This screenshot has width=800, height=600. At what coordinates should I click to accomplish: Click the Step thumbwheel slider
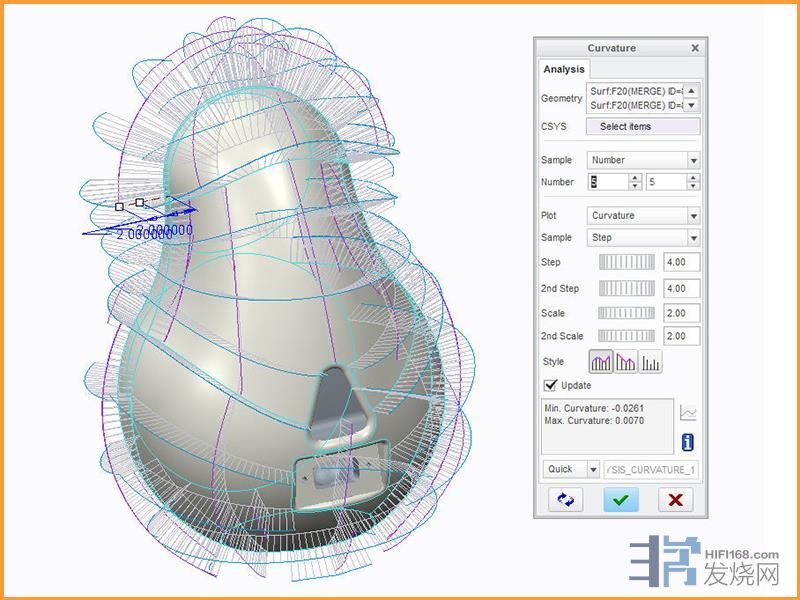pos(626,262)
